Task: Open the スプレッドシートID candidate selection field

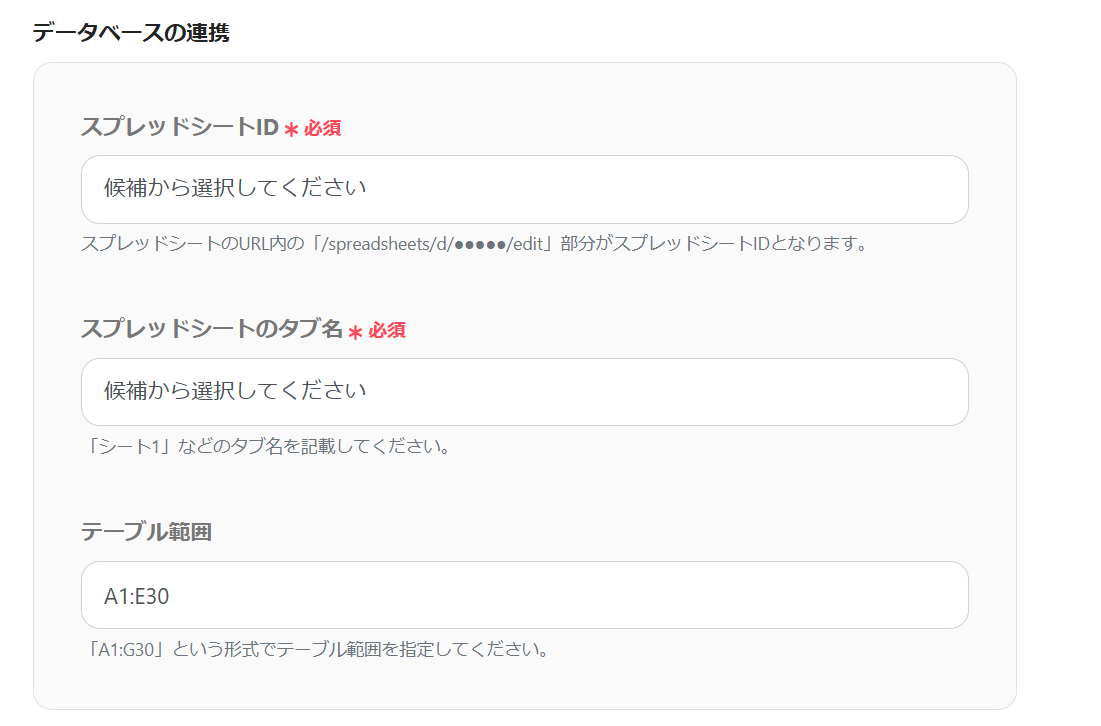Action: [525, 190]
